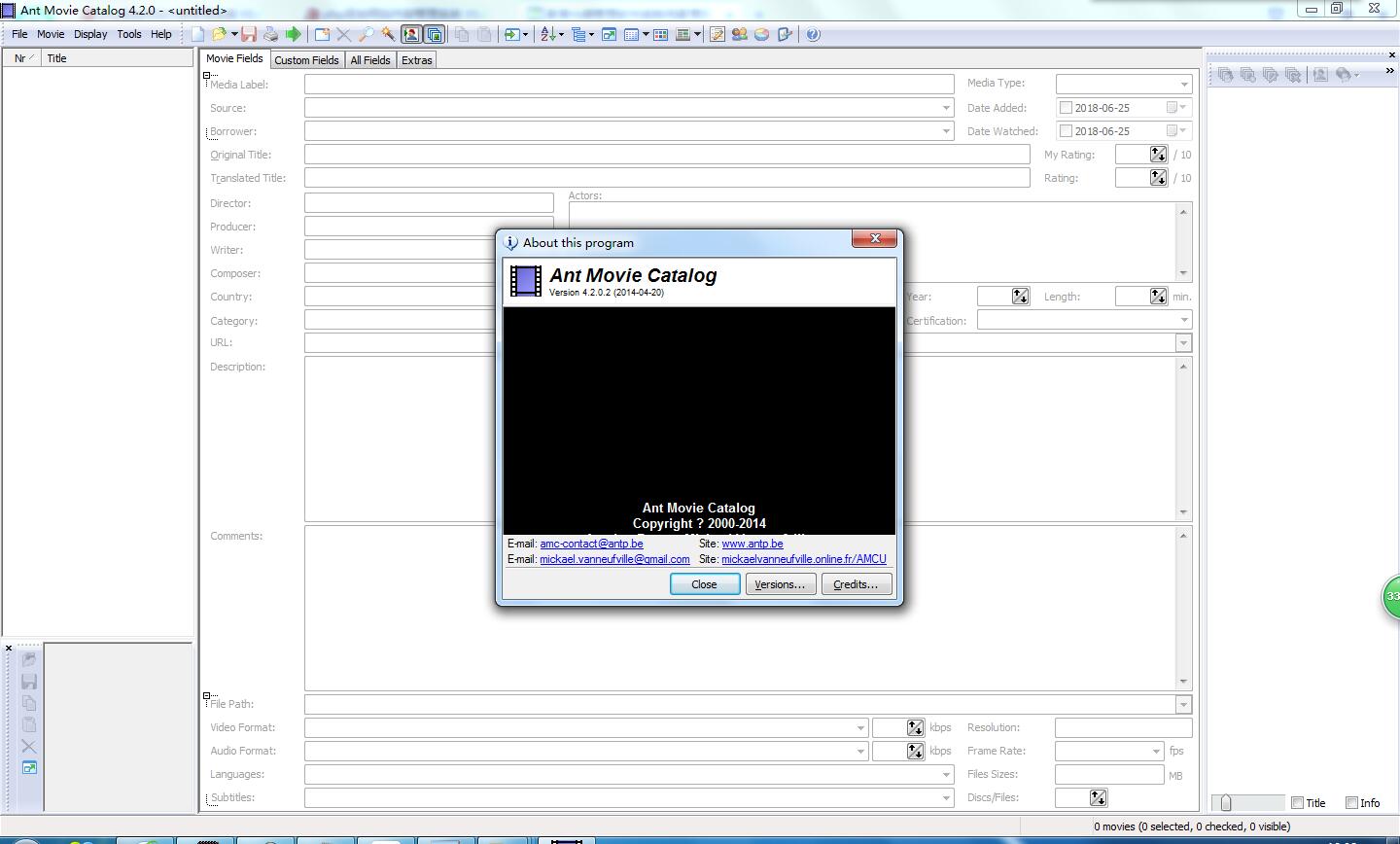
Task: Open the Tools menu
Action: (129, 34)
